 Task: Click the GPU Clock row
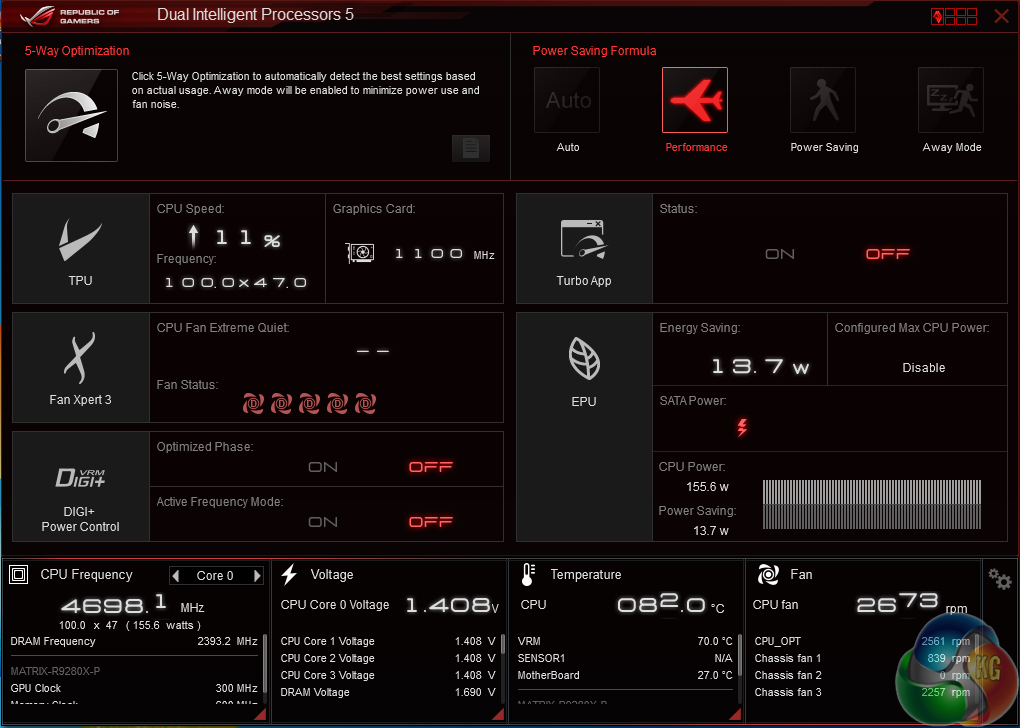click(x=134, y=688)
